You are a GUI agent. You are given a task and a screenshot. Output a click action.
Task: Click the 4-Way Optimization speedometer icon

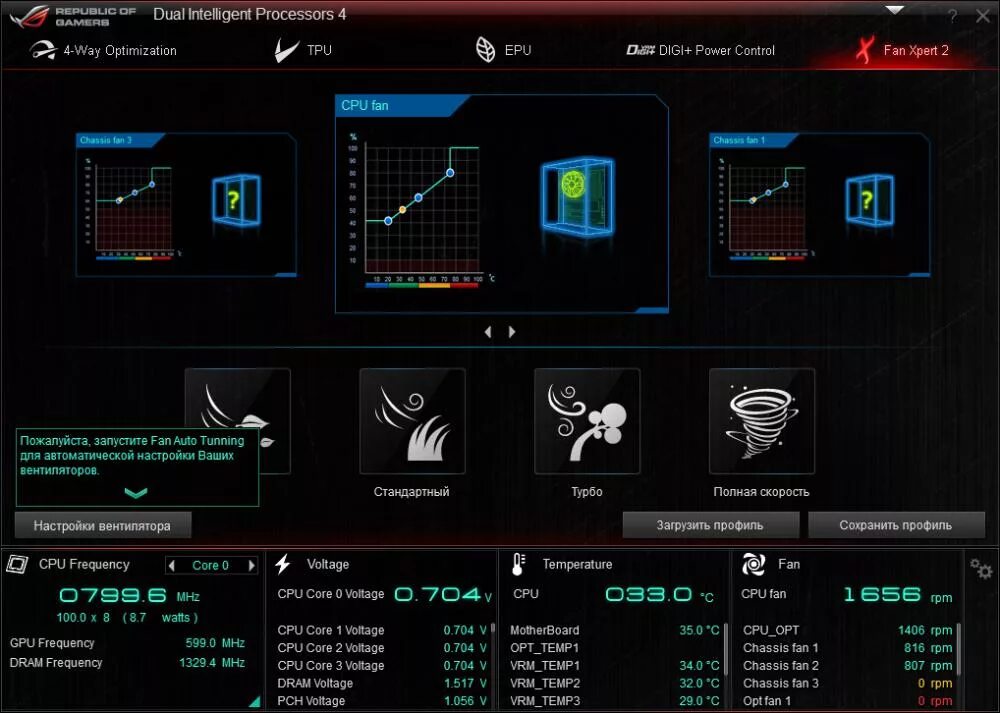[42, 50]
